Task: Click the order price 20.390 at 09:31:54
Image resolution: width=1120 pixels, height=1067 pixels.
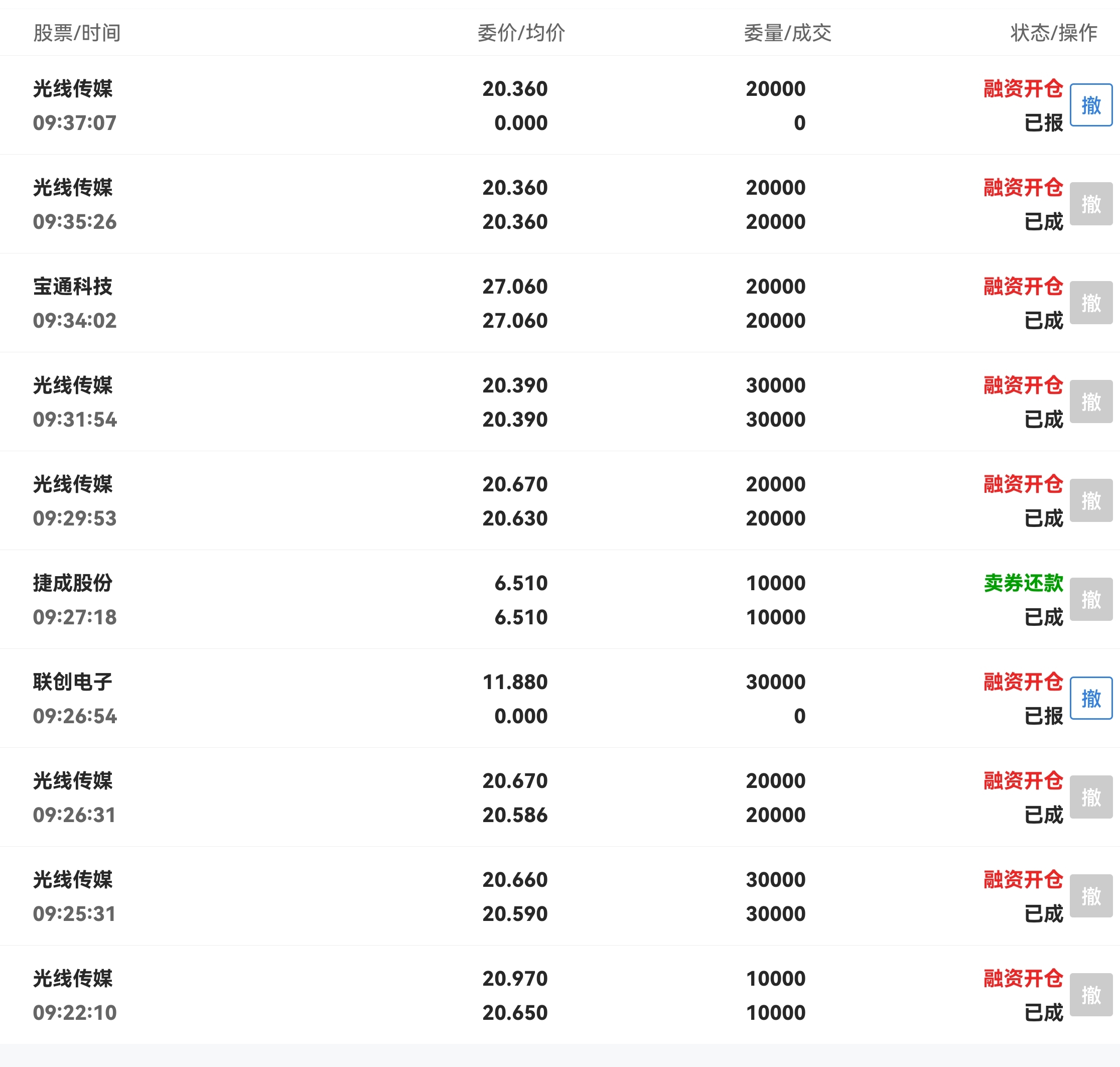Action: [x=515, y=385]
